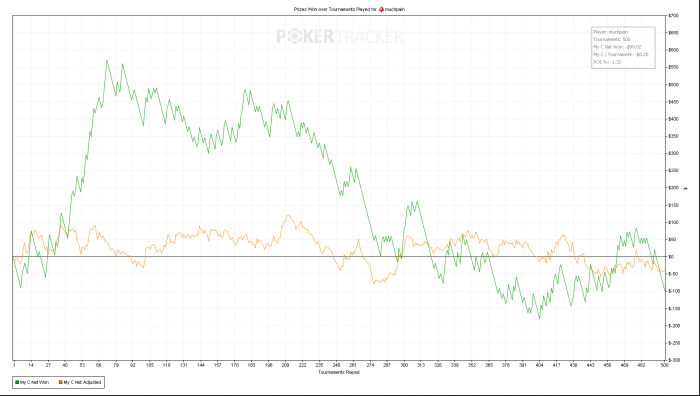Click the '$0' y-axis label

(x=671, y=257)
